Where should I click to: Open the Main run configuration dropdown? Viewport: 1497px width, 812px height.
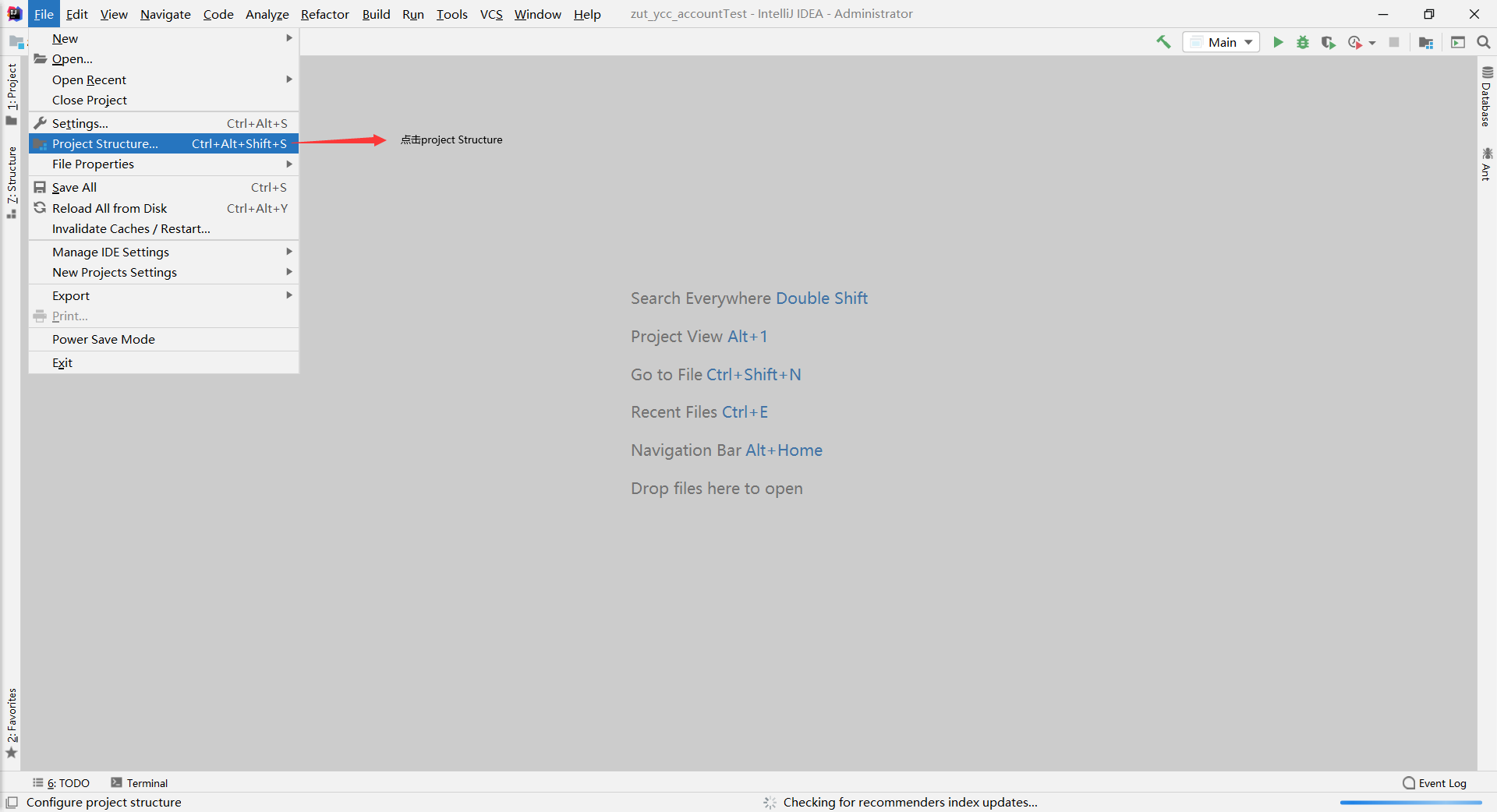[x=1221, y=42]
